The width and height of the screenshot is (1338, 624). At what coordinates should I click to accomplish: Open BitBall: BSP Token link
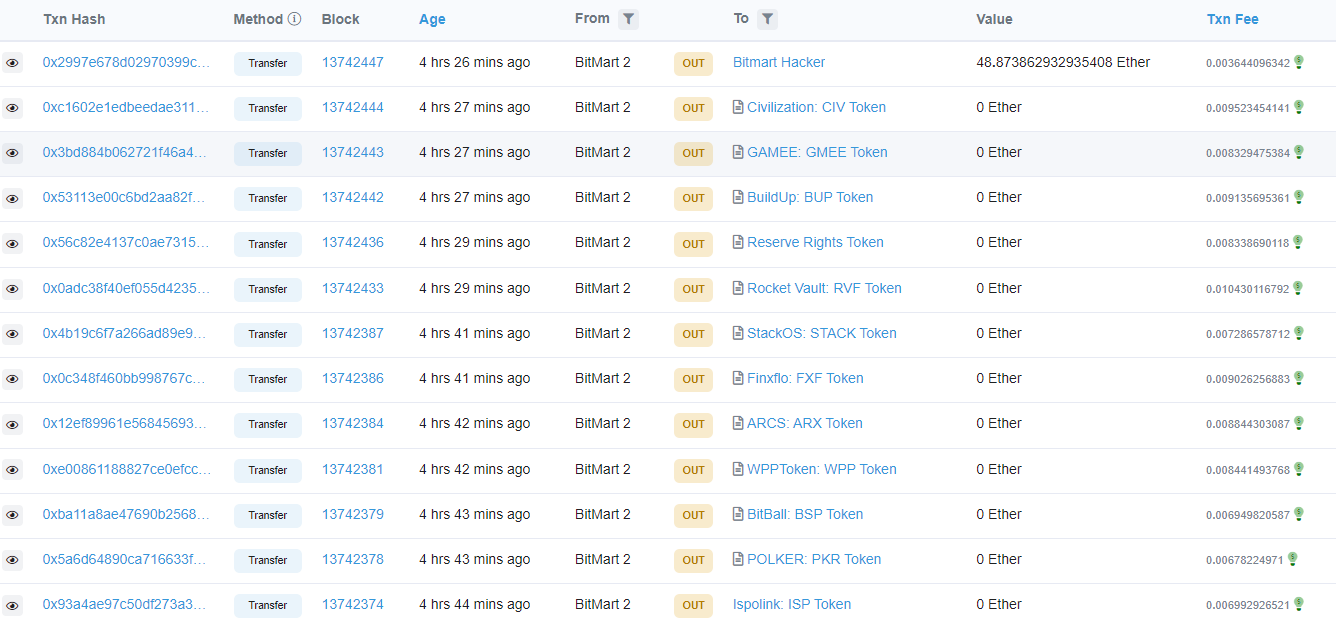(805, 514)
